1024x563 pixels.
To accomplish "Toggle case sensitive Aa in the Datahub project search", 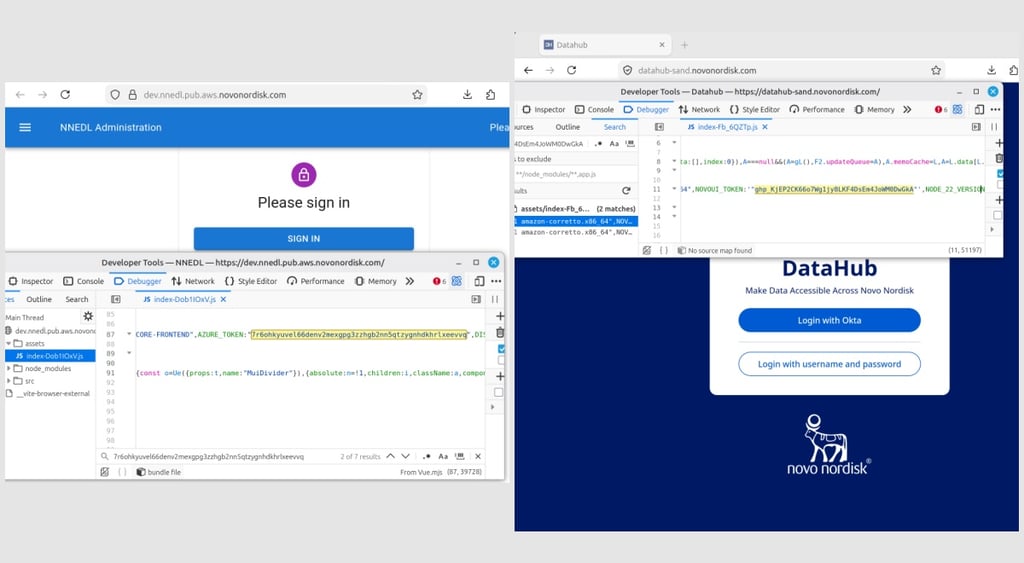I will (x=614, y=144).
